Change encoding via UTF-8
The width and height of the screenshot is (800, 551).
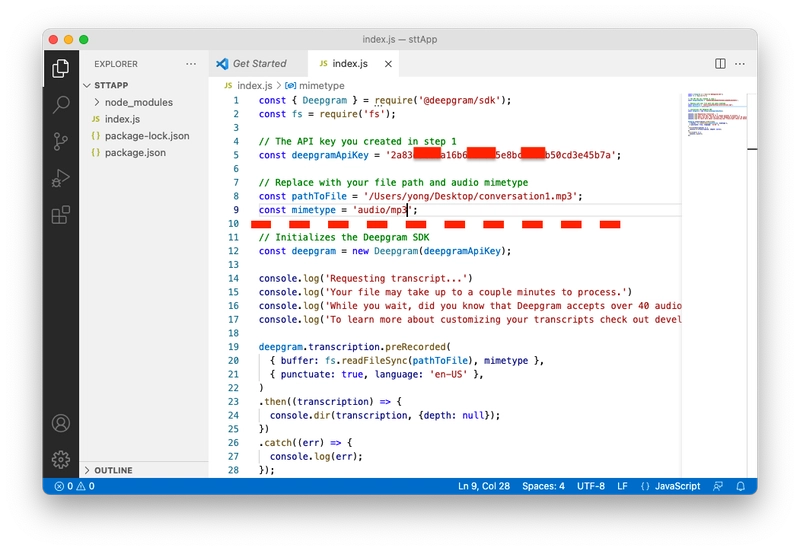590,486
